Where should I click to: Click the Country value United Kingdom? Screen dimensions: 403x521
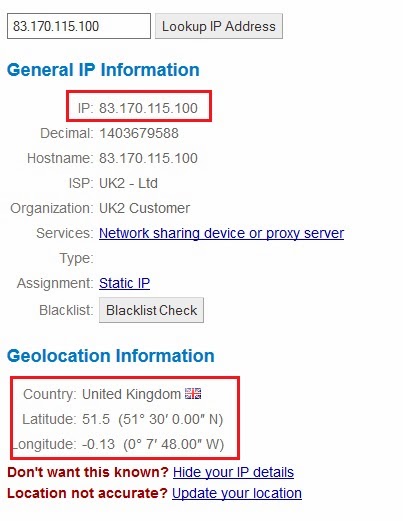pos(131,394)
